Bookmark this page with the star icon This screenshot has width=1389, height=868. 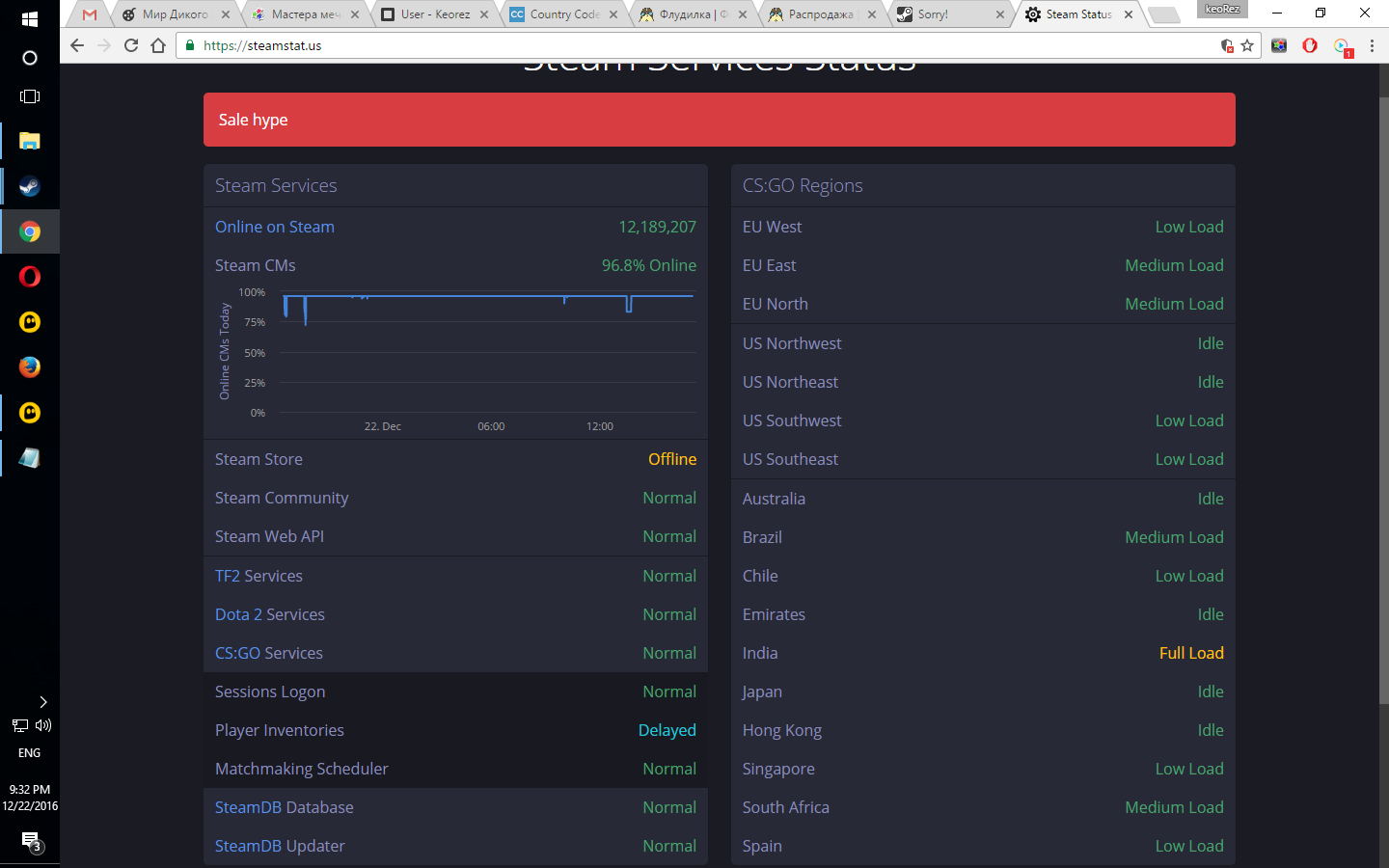click(1247, 45)
